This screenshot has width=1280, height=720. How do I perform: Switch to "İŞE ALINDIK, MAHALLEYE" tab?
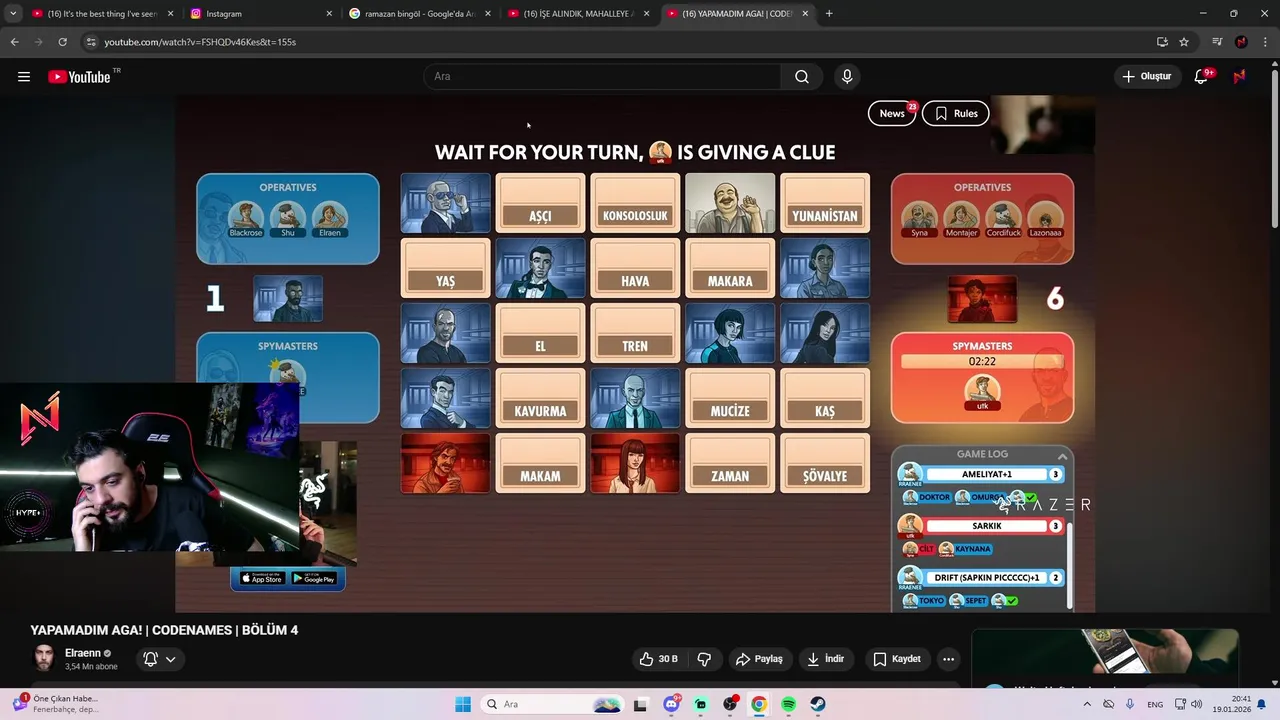click(577, 14)
